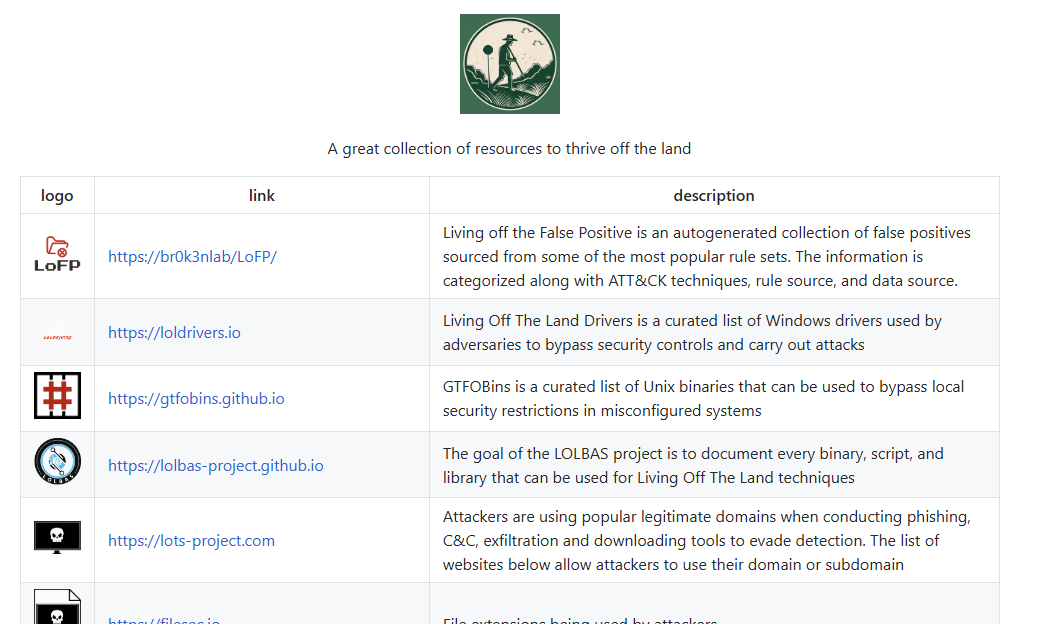Follow the lots-project.com link
The width and height of the screenshot is (1040, 624).
191,540
